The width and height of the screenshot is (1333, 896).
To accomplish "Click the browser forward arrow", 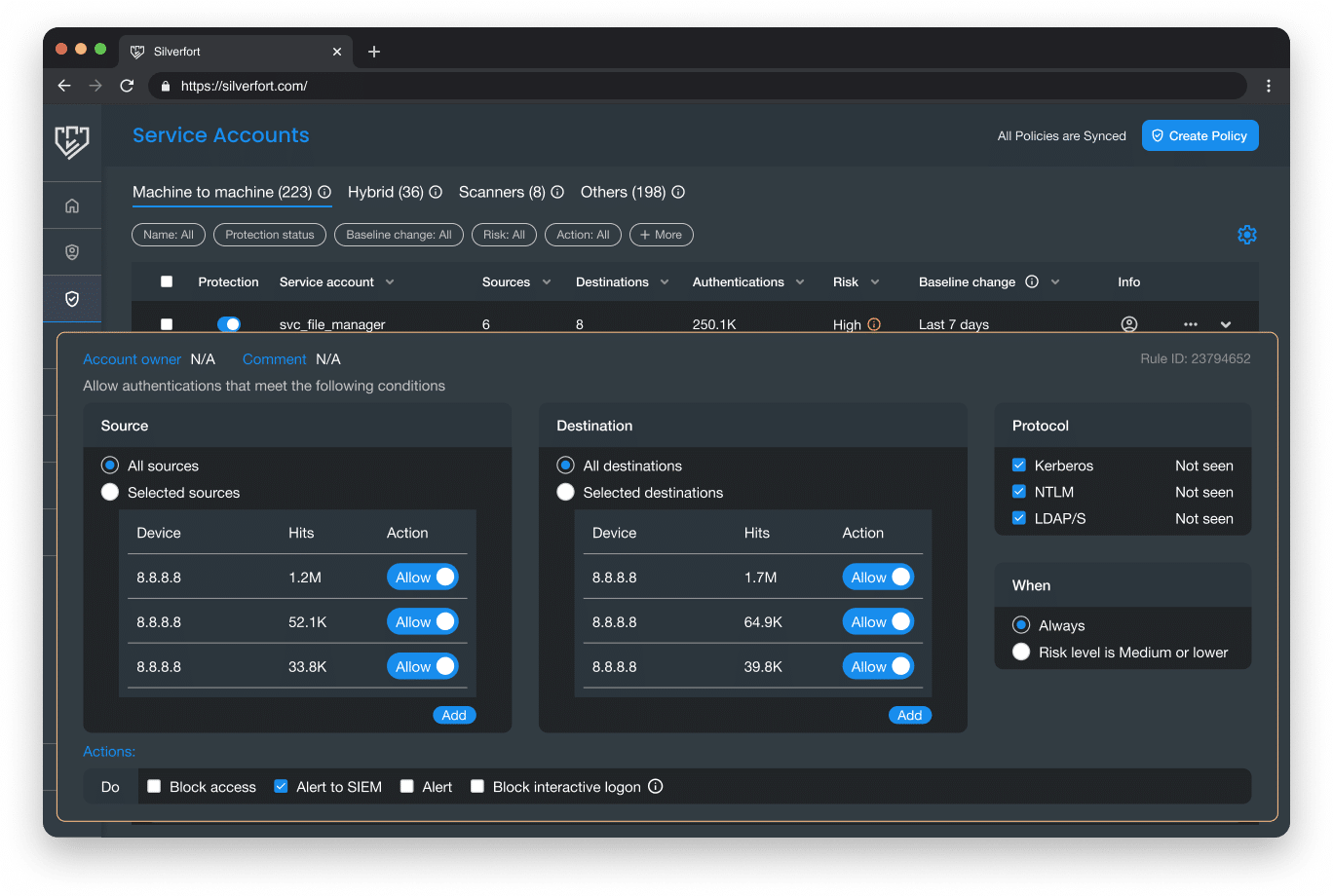I will pyautogui.click(x=95, y=86).
